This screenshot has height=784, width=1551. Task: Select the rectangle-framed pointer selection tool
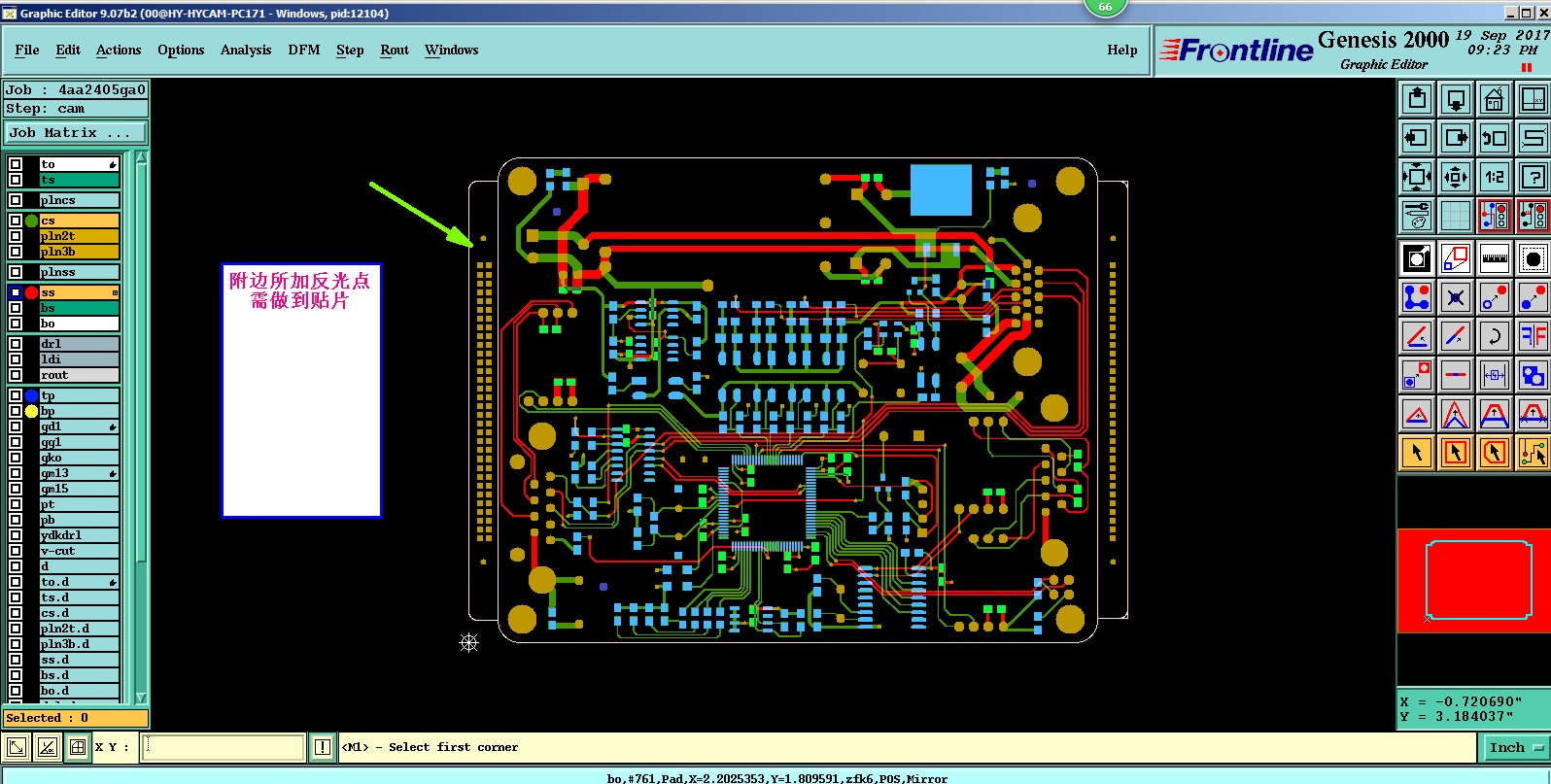pos(1456,453)
